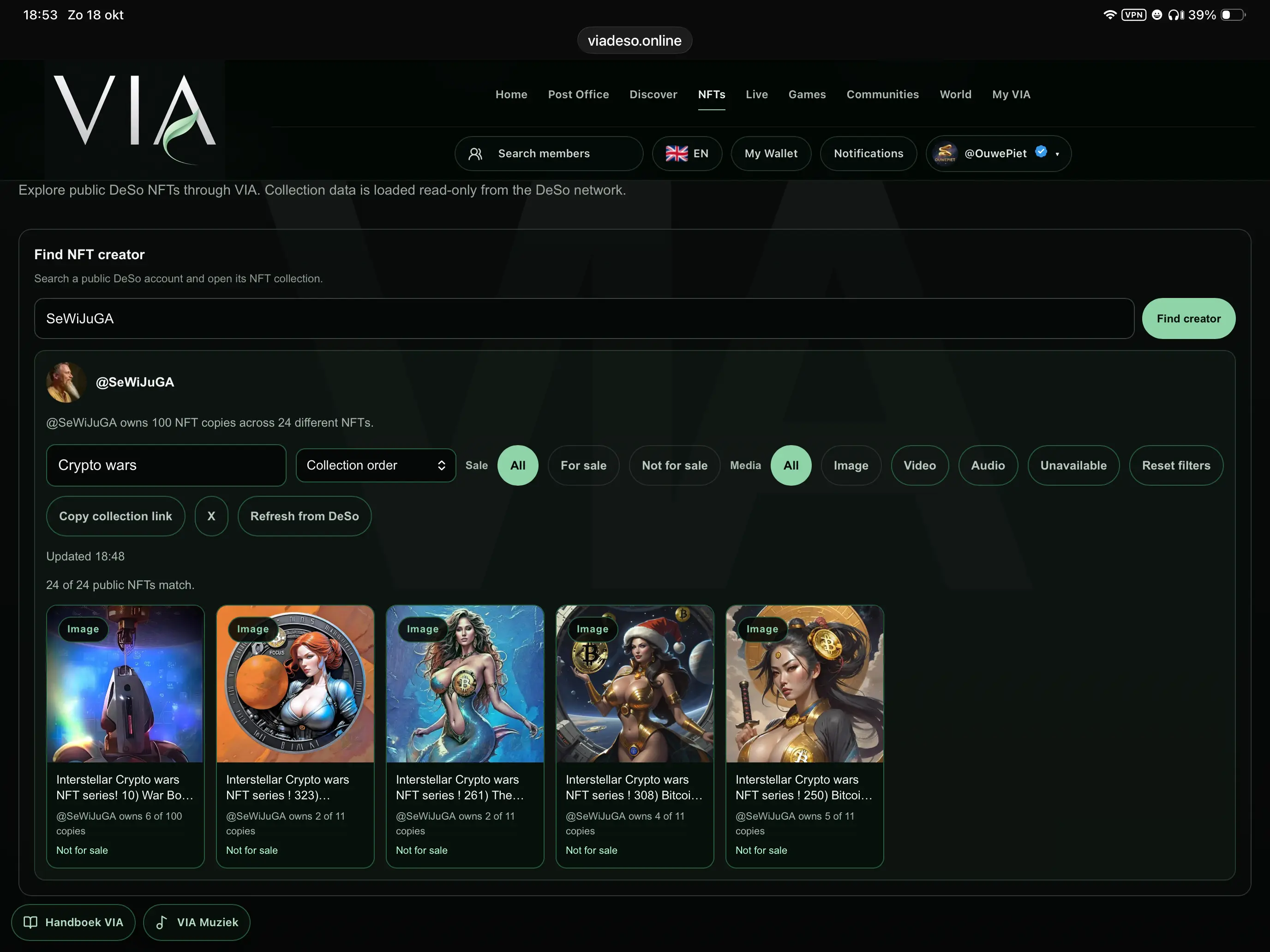This screenshot has width=1270, height=952.
Task: Click the Find creator button
Action: point(1188,318)
